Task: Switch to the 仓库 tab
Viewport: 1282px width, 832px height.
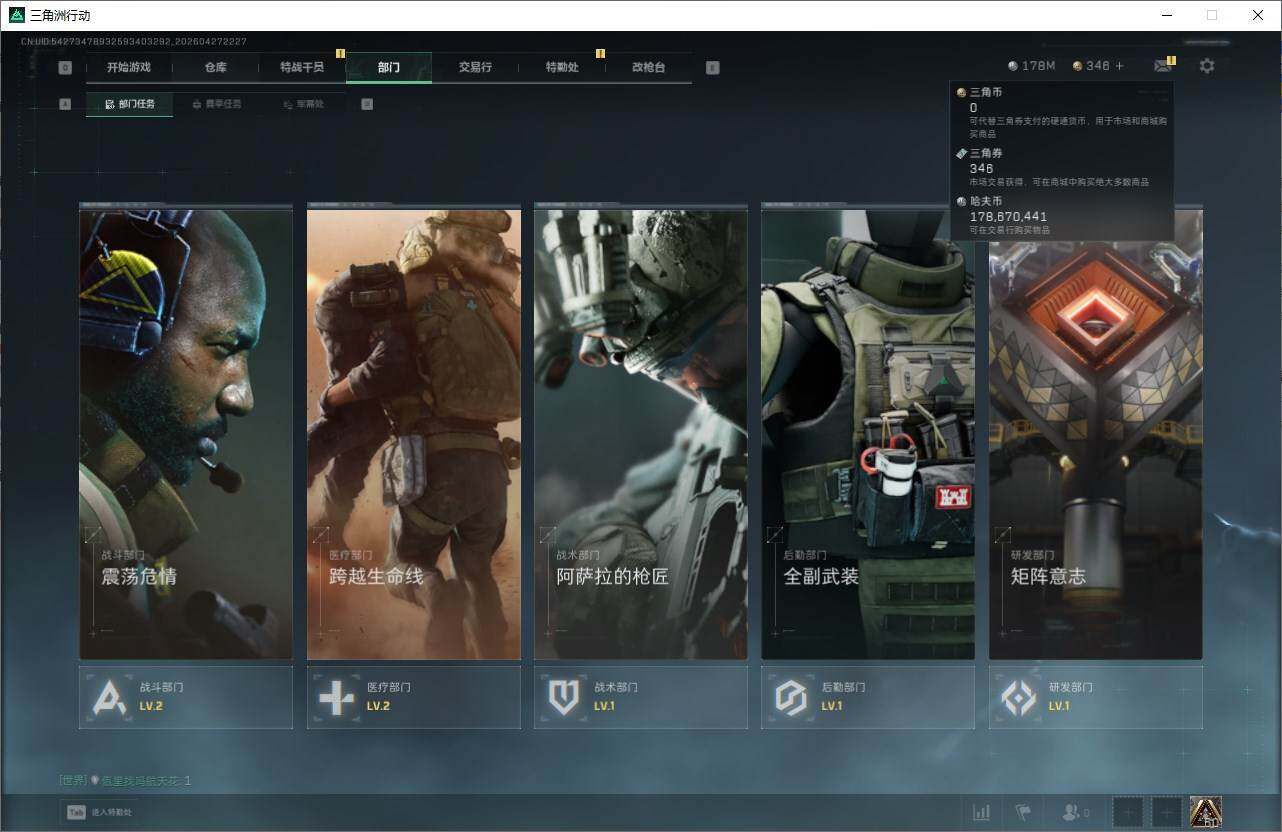Action: (216, 67)
